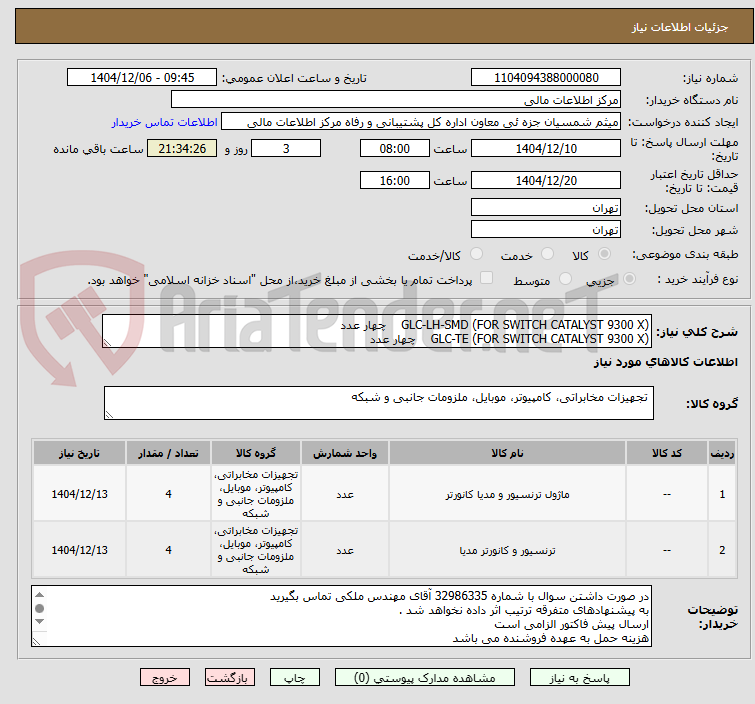Viewport: 755px width, 704px height.
Task: Select the کالا/خدمت radio button
Action: click(476, 254)
